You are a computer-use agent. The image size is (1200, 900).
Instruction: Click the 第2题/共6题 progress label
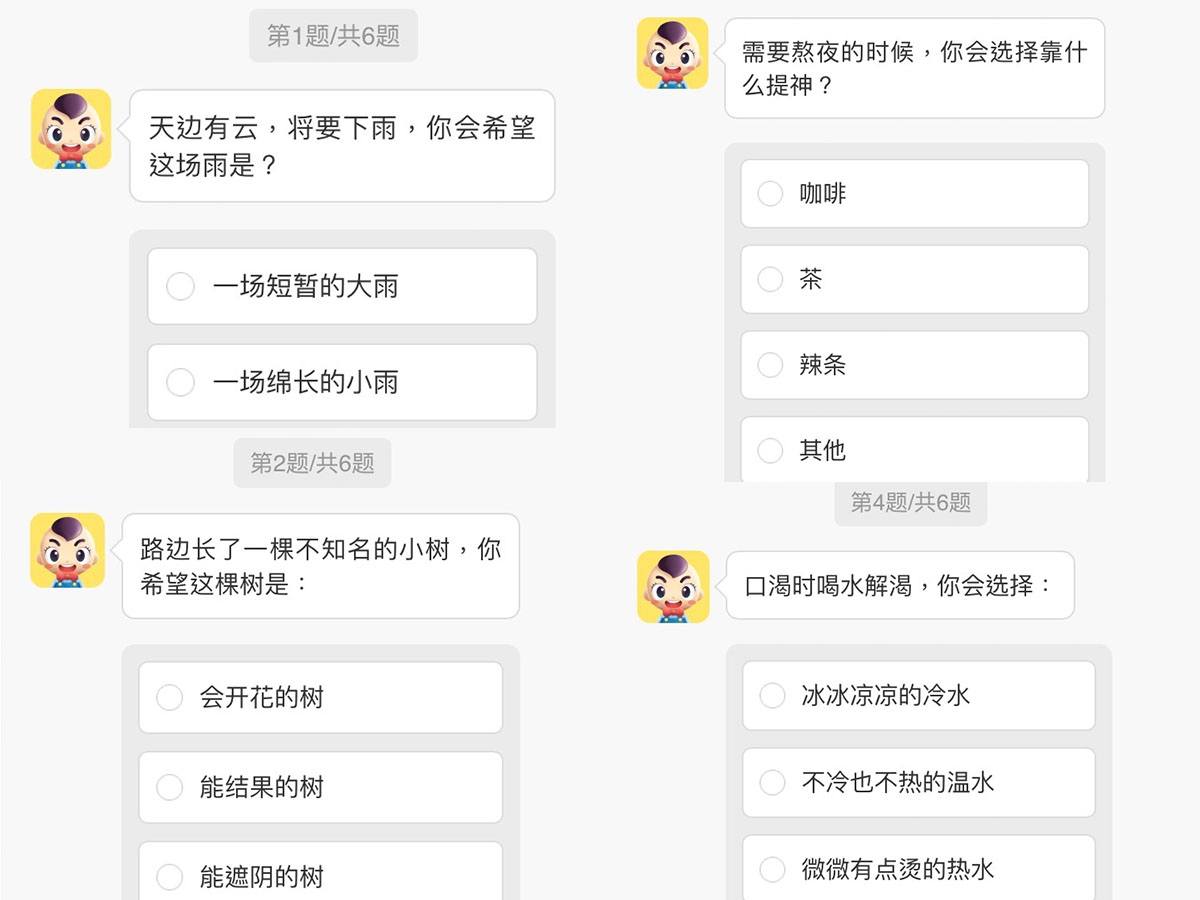[x=312, y=463]
